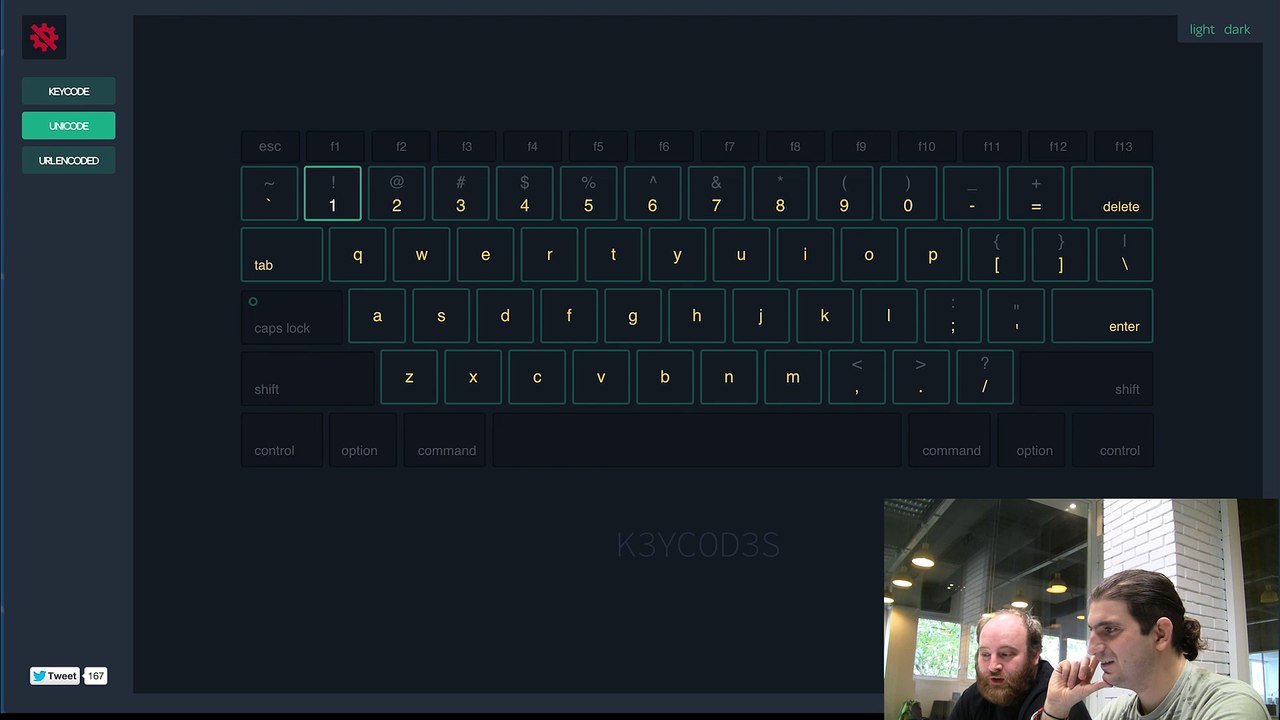Click the z key
This screenshot has height=720, width=1280.
tap(409, 377)
